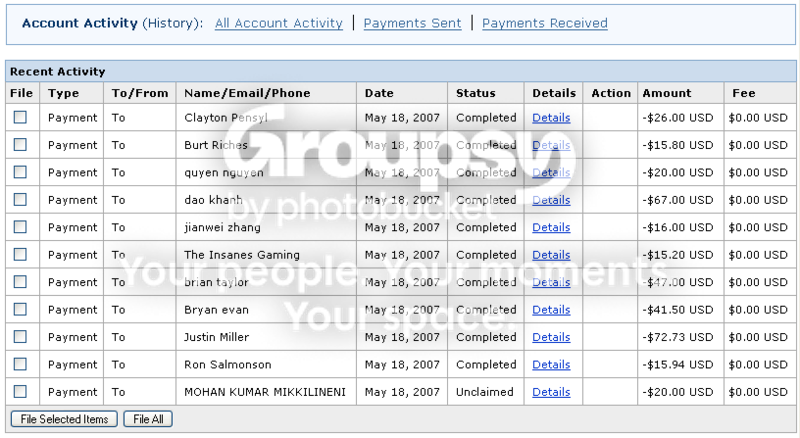Click the Name/Email/Phone column header

[247, 93]
